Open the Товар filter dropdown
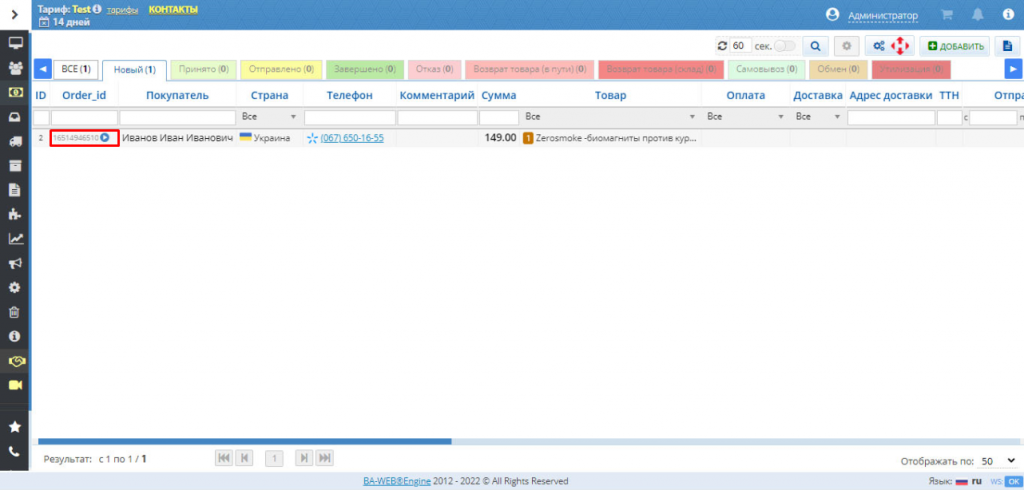 tap(611, 117)
